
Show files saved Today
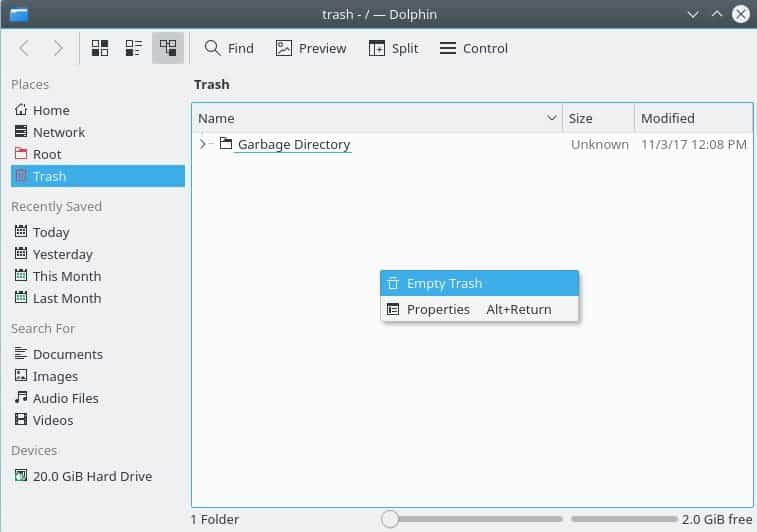(98, 232)
